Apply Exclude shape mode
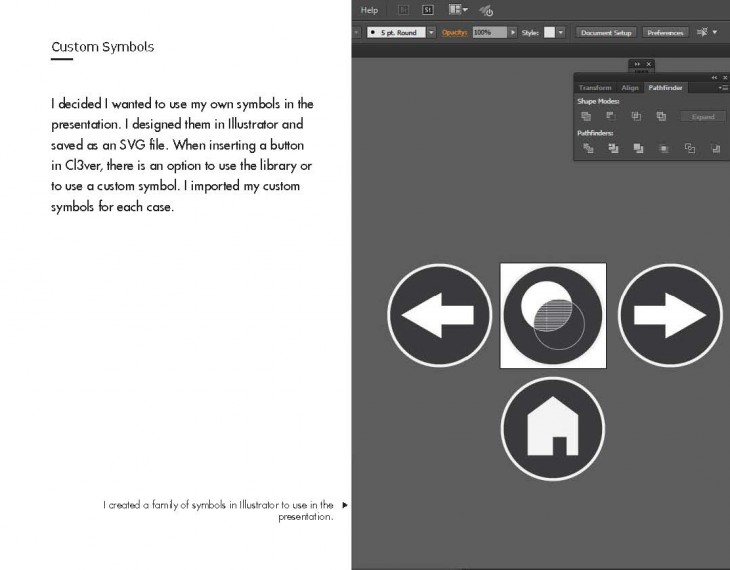 coord(661,116)
